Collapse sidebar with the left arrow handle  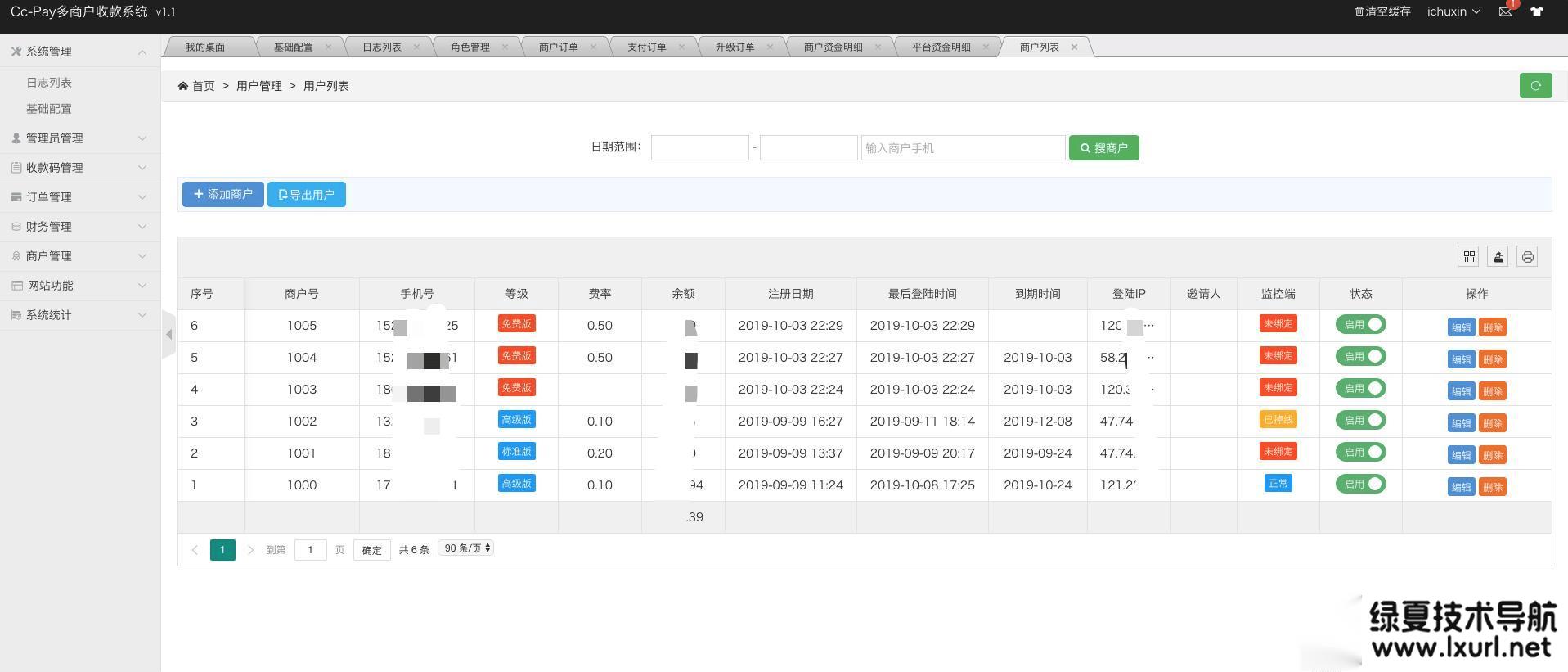coord(168,334)
